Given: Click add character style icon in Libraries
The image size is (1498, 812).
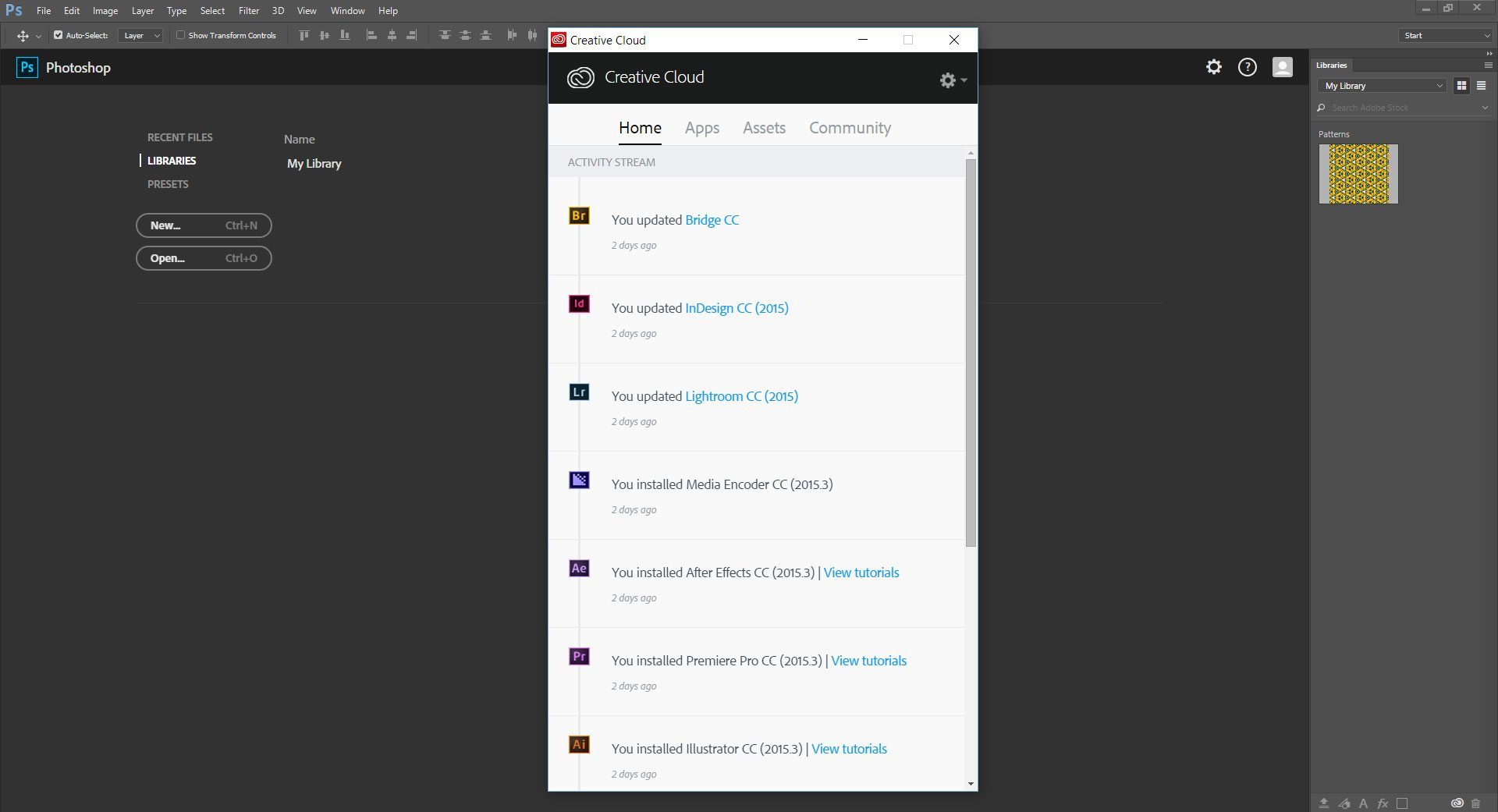Looking at the screenshot, I should (1363, 803).
